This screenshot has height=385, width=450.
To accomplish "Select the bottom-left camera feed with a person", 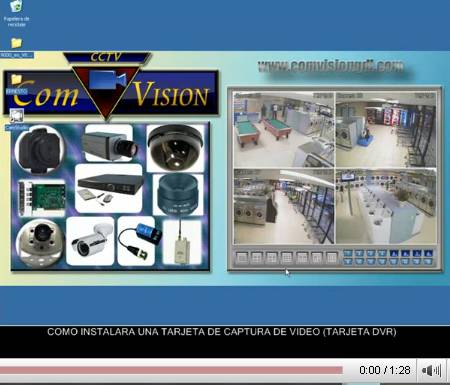I will [283, 206].
